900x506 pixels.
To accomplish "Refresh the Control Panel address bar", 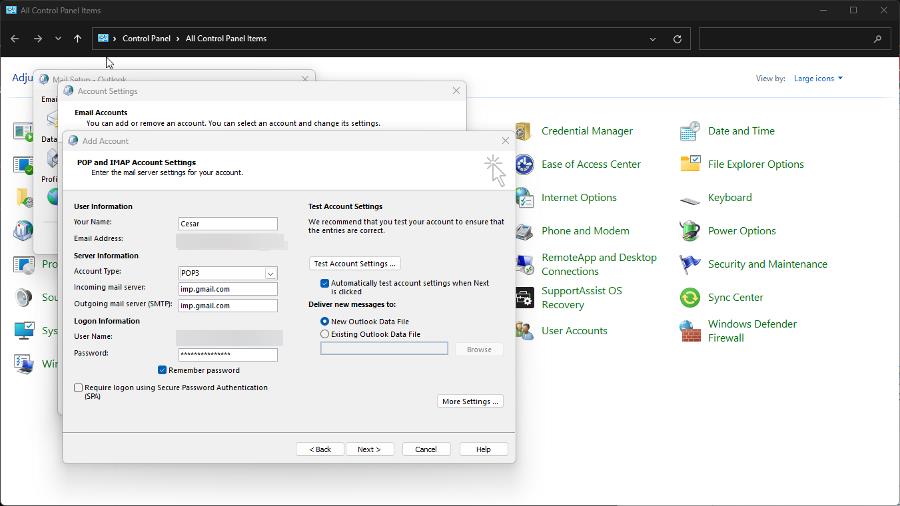I will [677, 39].
